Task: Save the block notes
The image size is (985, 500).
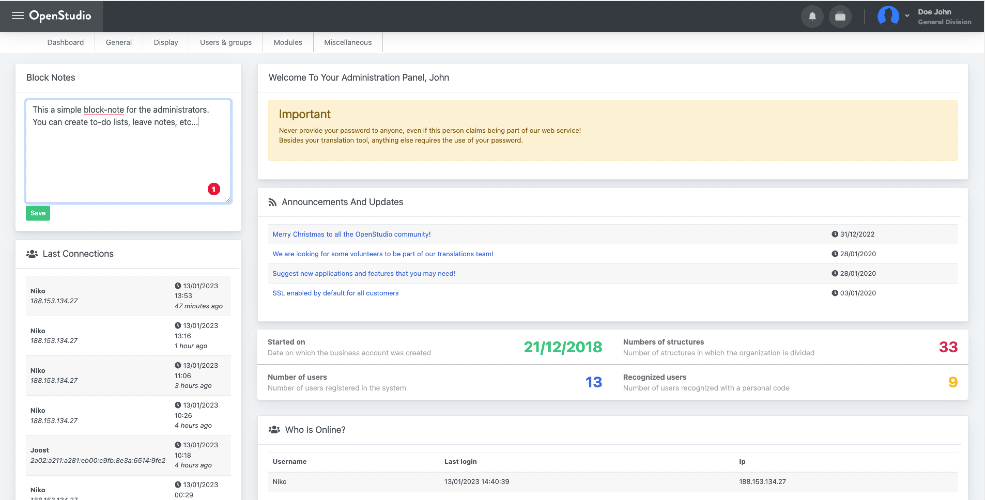Action: point(38,214)
